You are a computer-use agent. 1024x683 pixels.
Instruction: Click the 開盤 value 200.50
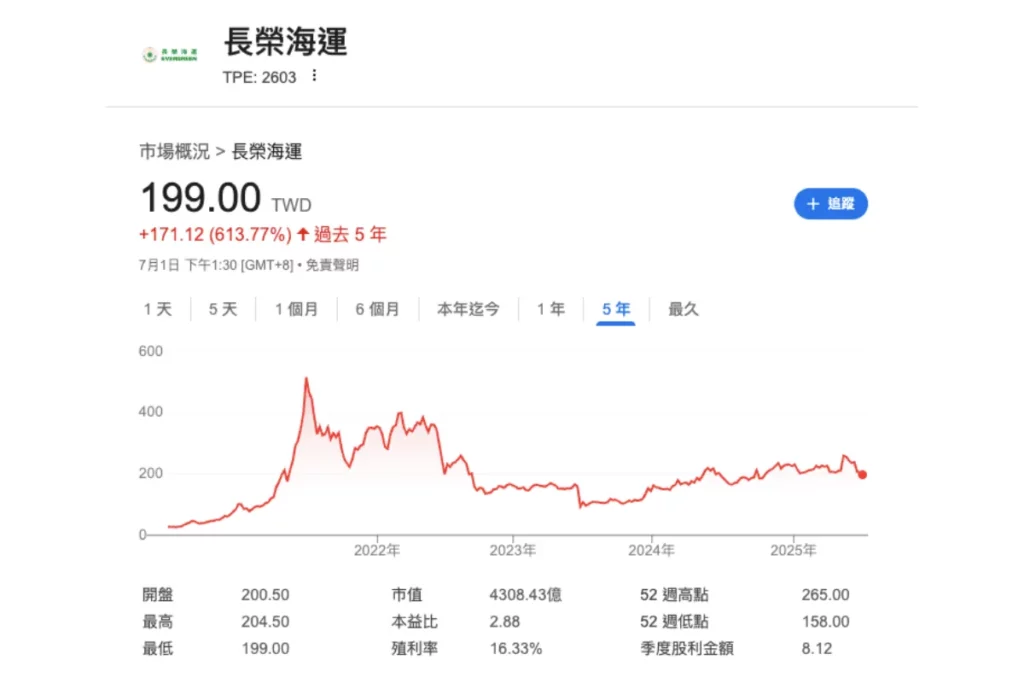coord(265,595)
